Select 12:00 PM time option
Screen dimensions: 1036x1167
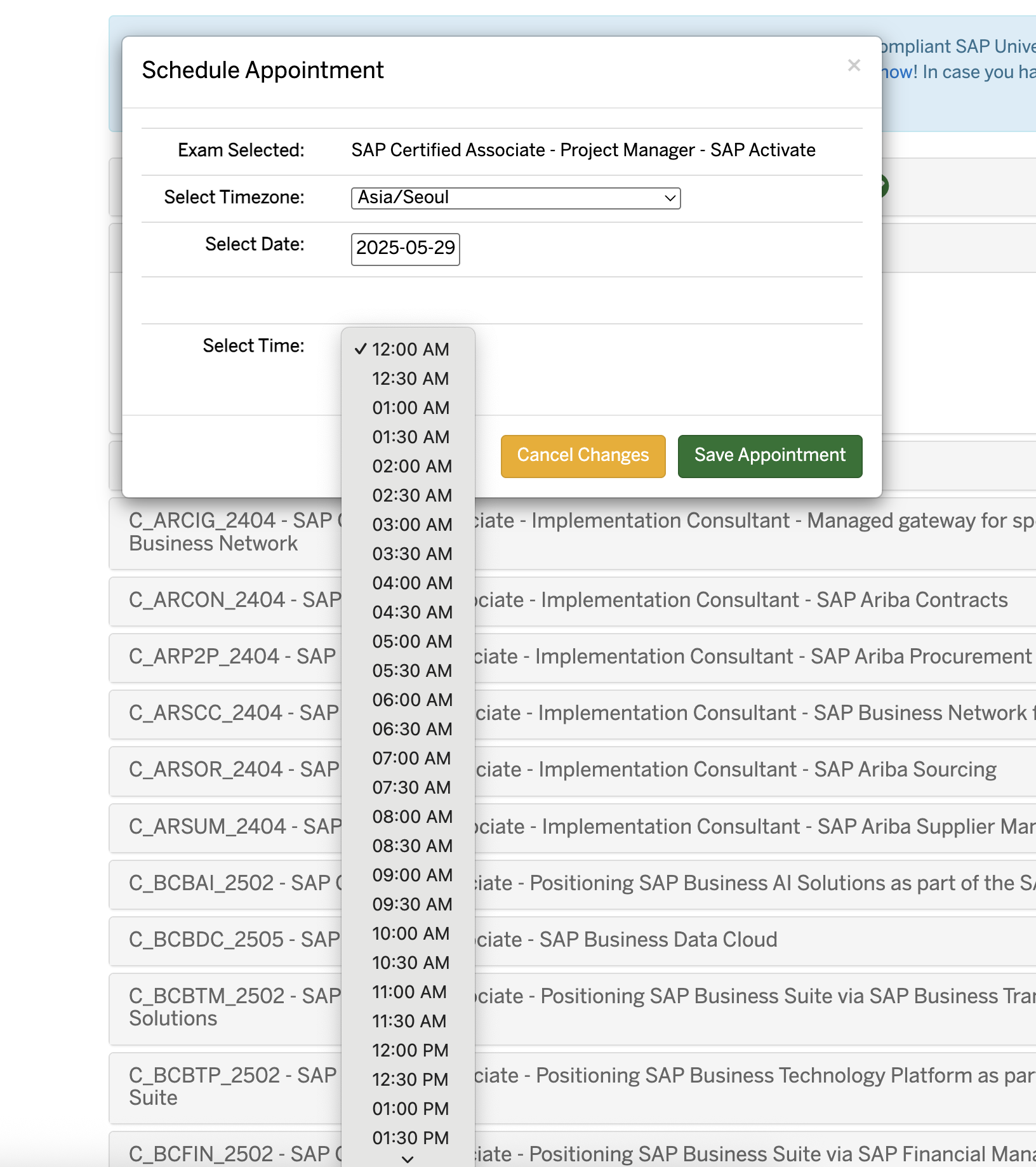tap(408, 1050)
